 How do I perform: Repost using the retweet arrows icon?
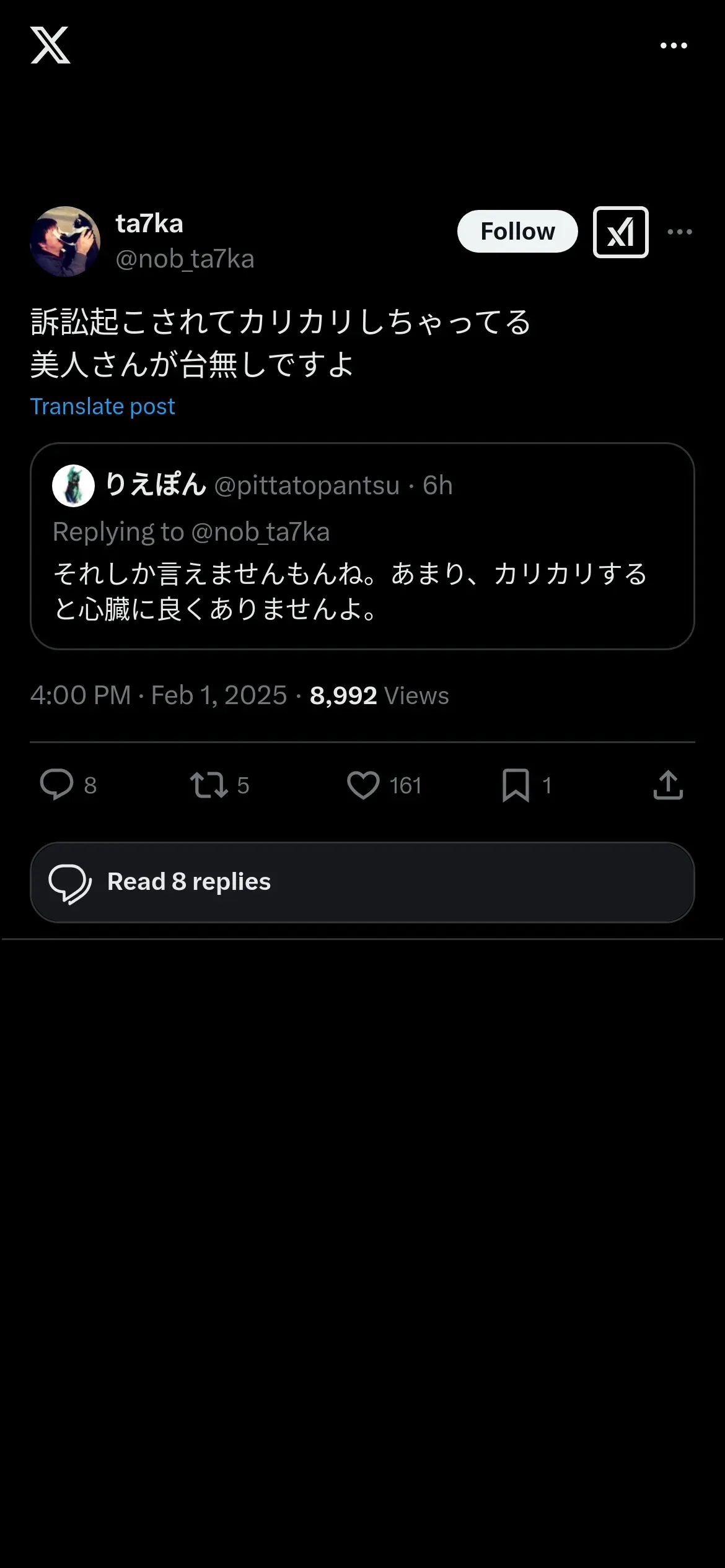pyautogui.click(x=208, y=785)
